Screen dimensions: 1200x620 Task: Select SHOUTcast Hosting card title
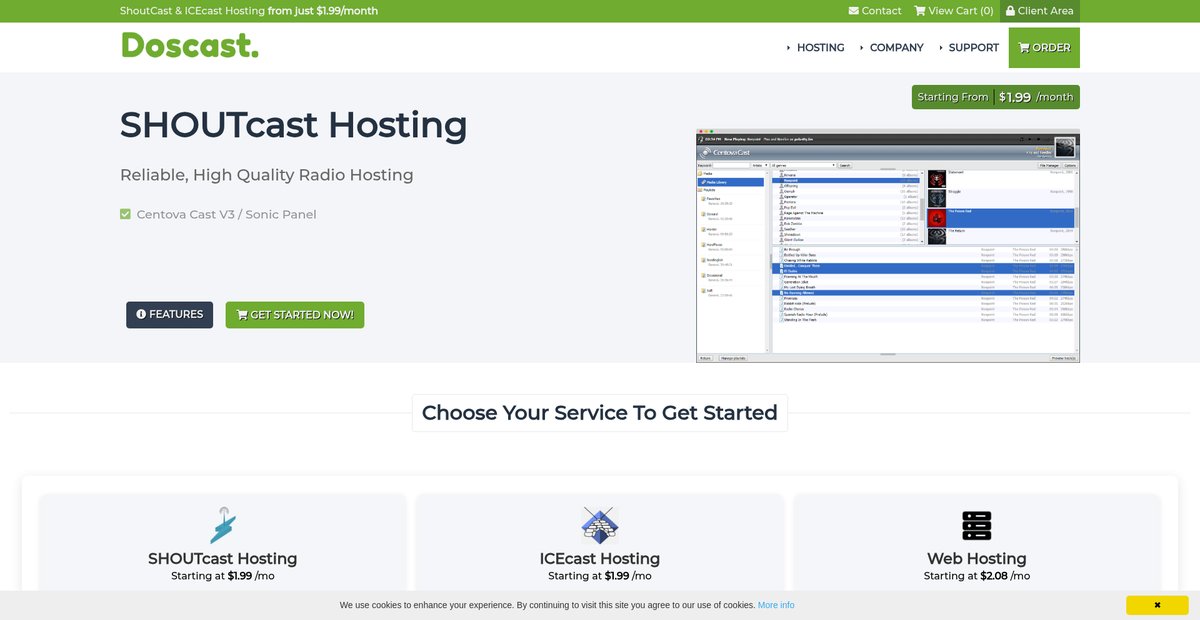tap(223, 558)
